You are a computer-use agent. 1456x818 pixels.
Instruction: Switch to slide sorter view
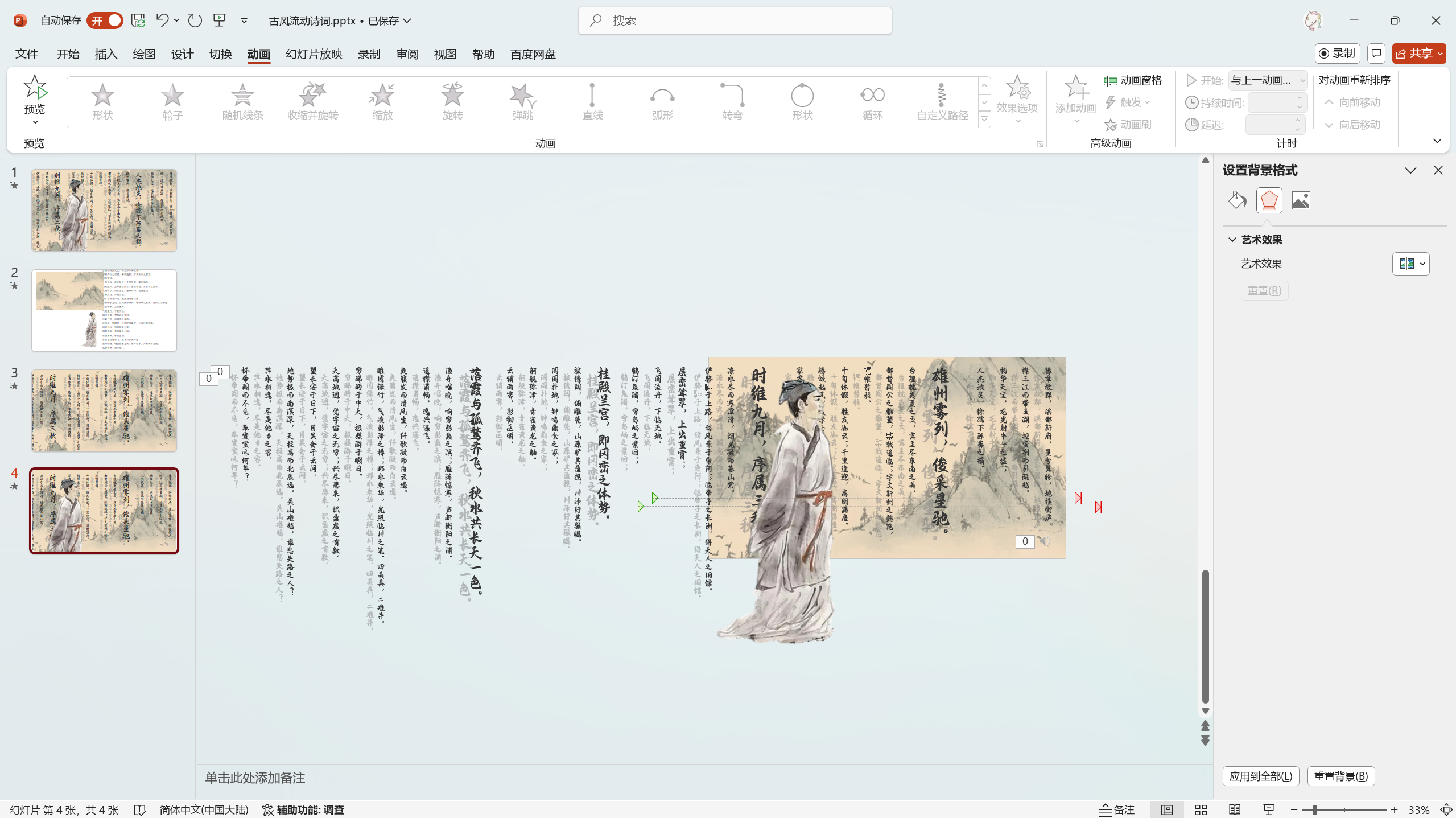pos(1201,809)
